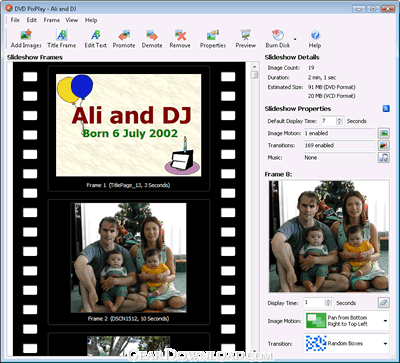Collapse the Slideshow Properties section
The width and height of the screenshot is (400, 363).
(x=386, y=109)
